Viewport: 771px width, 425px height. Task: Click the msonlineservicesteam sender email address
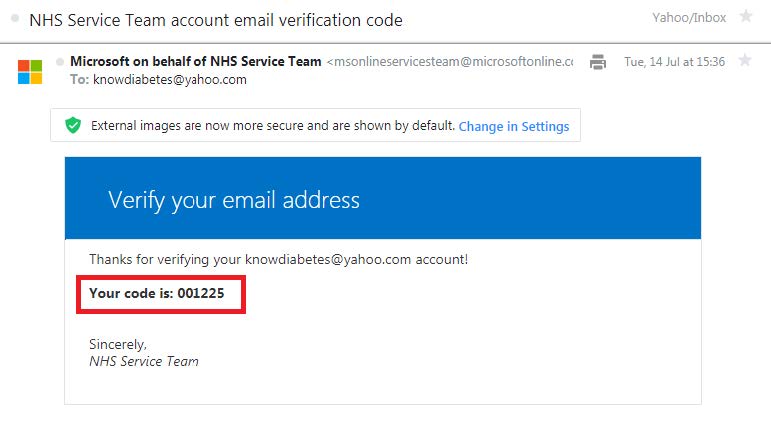(x=450, y=61)
